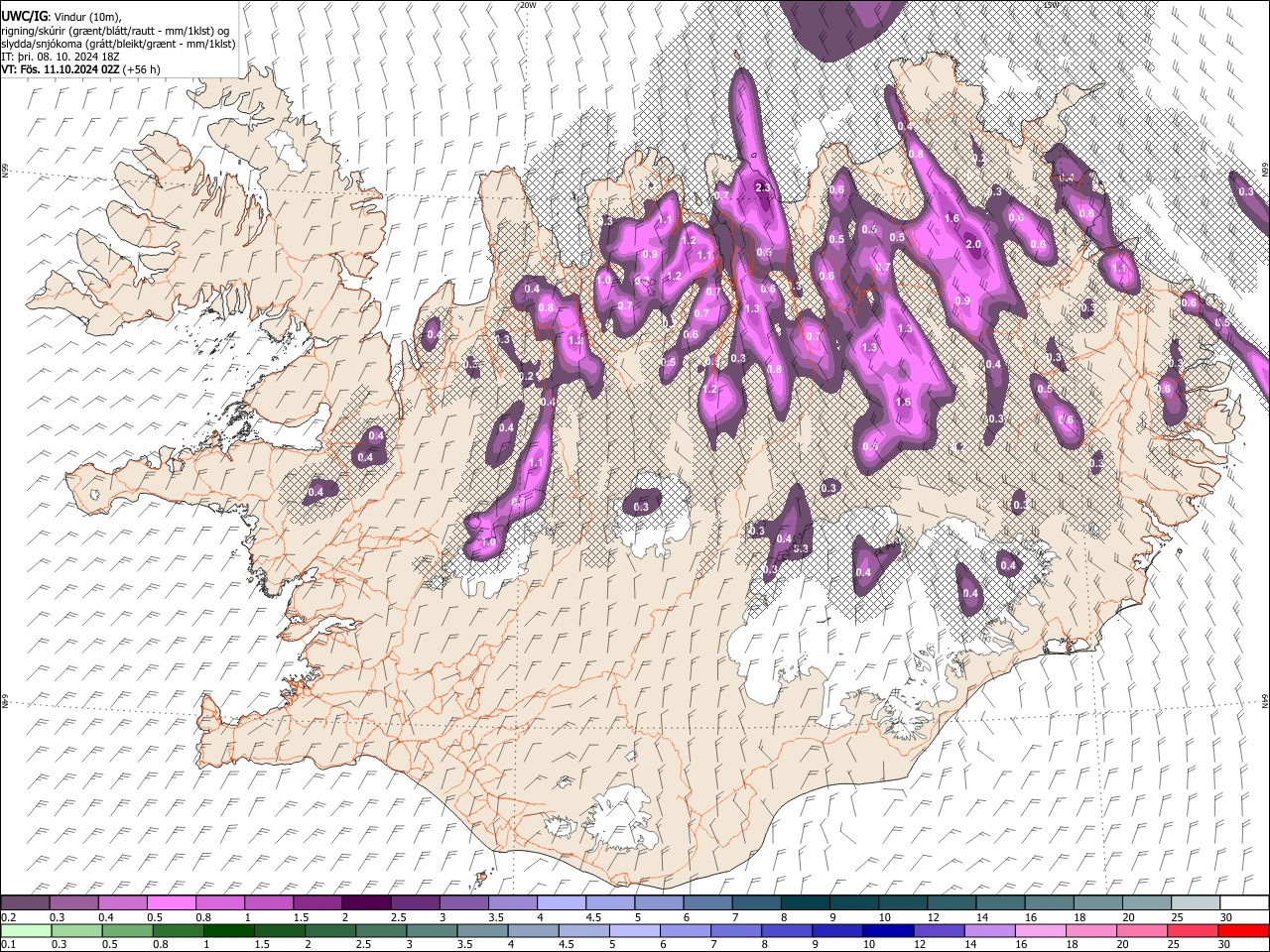Click the '2.0' precipitation value on the map
The width and height of the screenshot is (1270, 952).
(973, 244)
